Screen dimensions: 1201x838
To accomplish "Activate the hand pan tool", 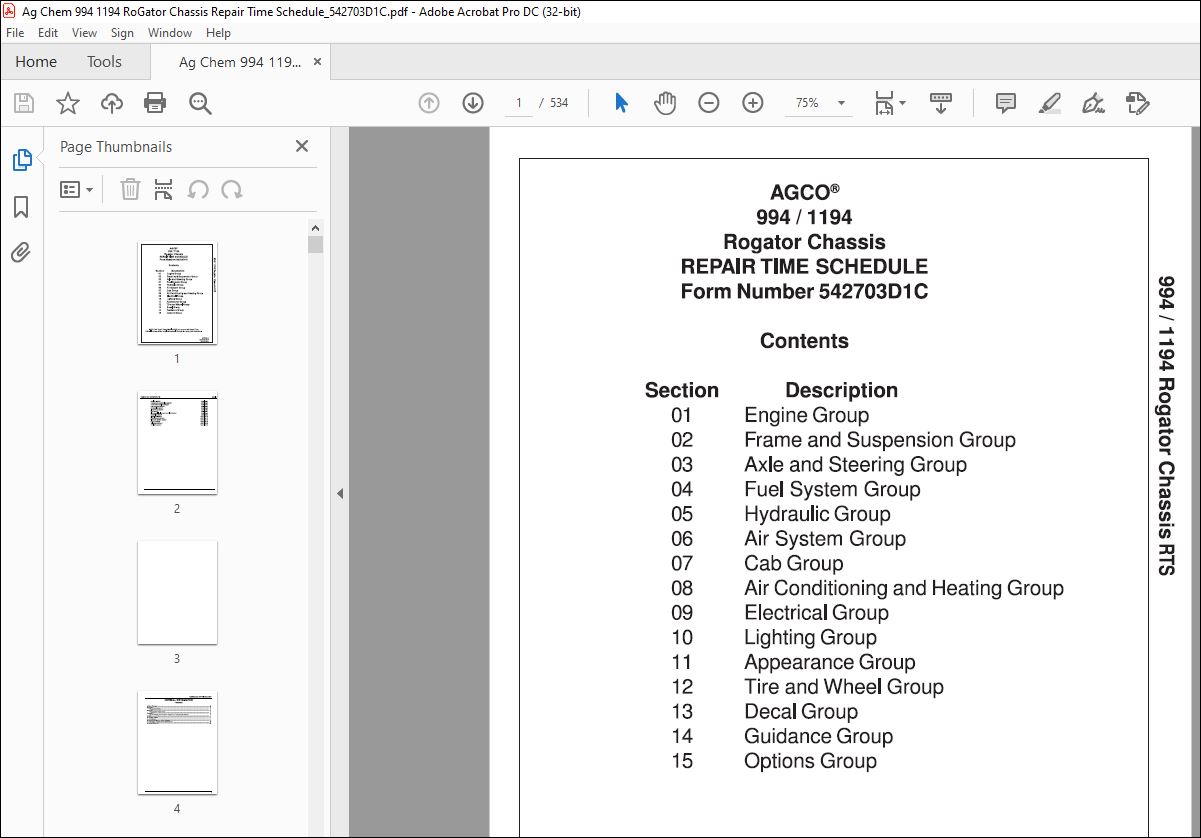I will click(665, 103).
